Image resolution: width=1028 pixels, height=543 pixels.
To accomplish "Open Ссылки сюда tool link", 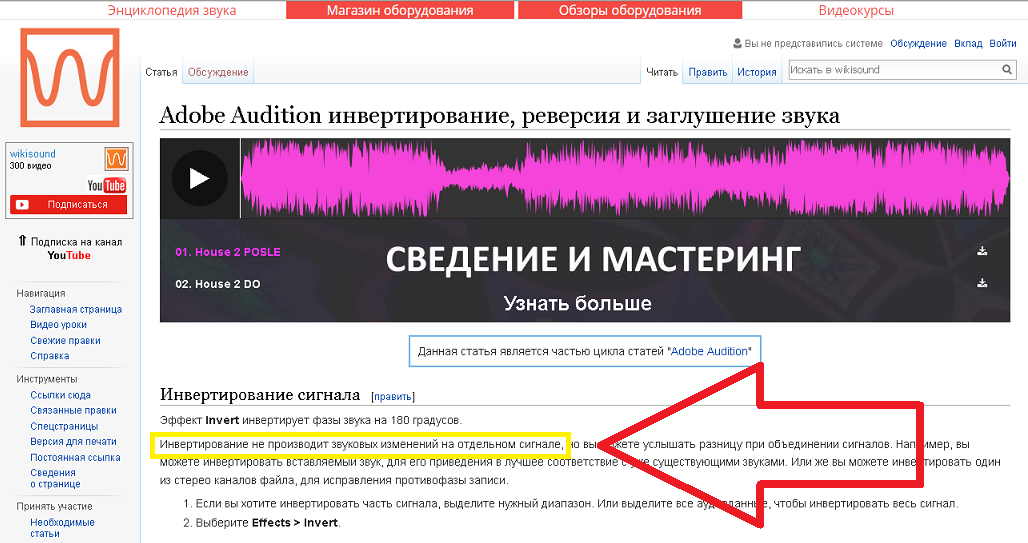I will click(x=60, y=395).
